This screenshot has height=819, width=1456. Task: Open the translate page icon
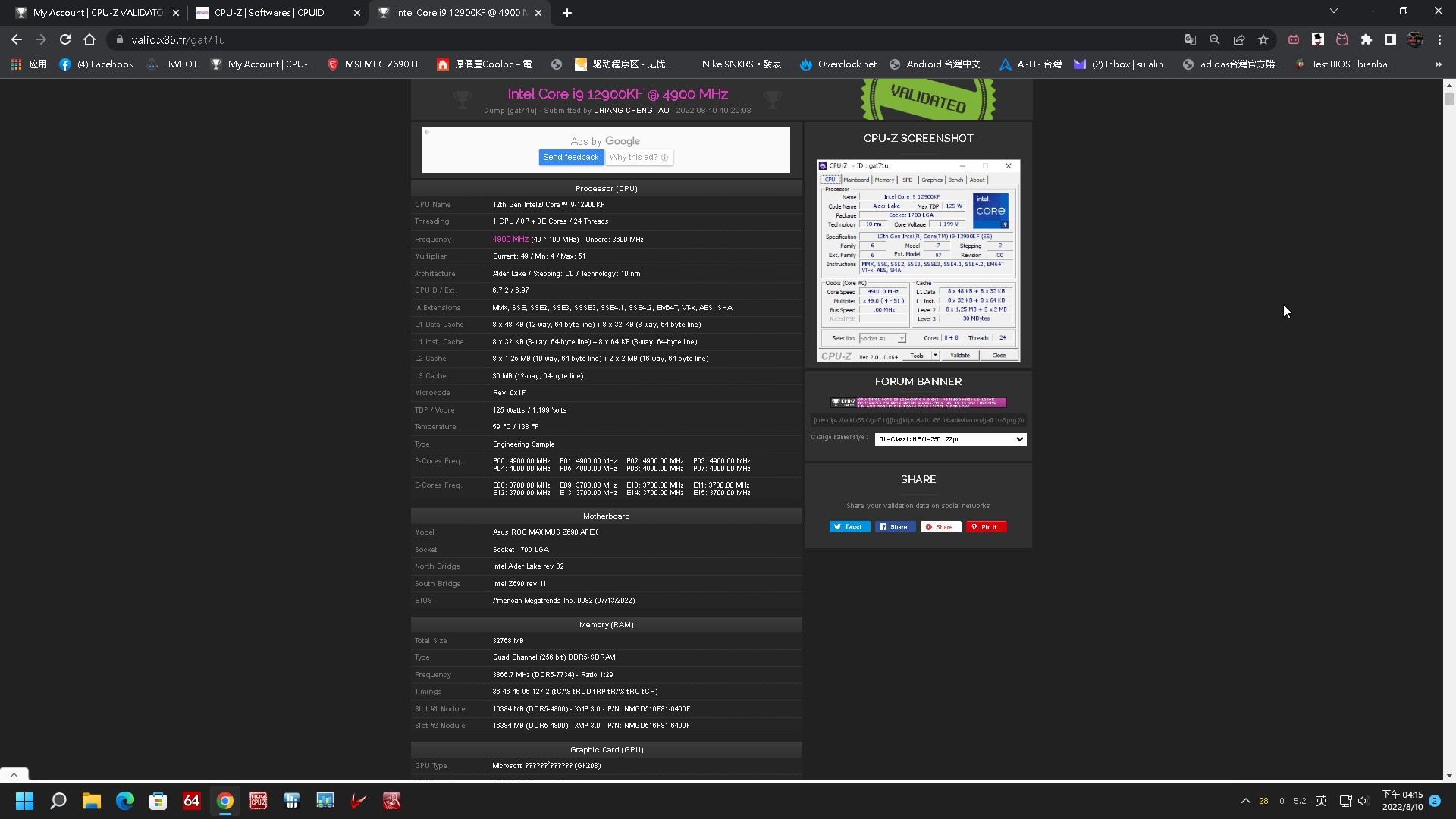(1191, 39)
